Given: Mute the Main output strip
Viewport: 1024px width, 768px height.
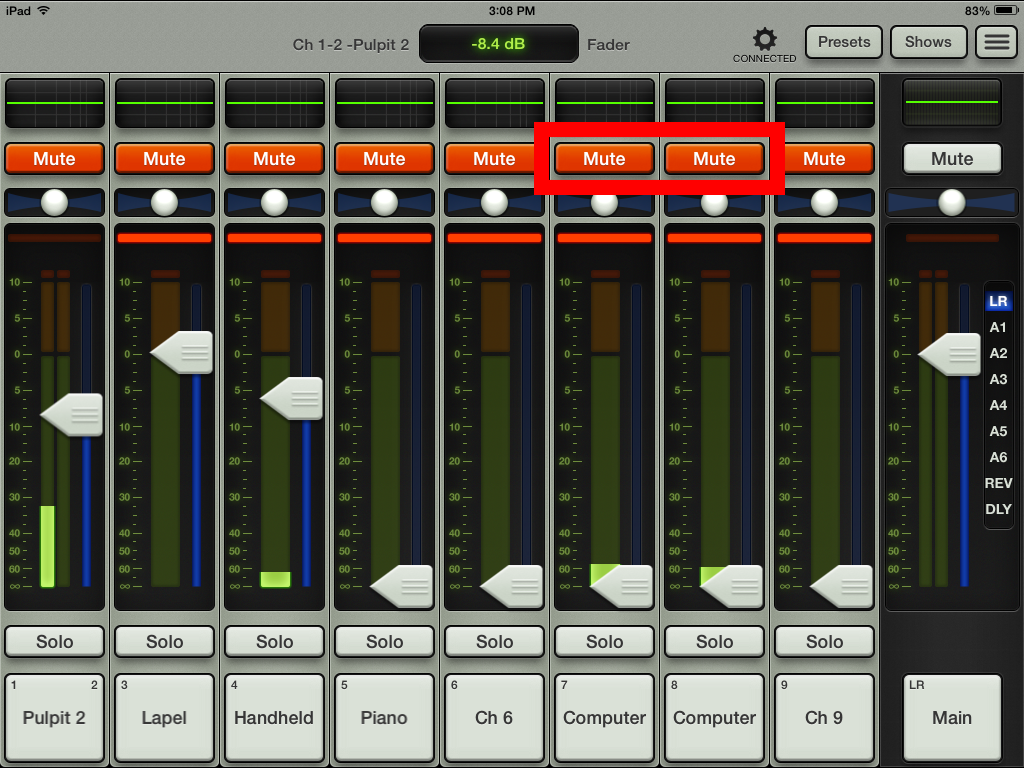Looking at the screenshot, I should (x=951, y=158).
